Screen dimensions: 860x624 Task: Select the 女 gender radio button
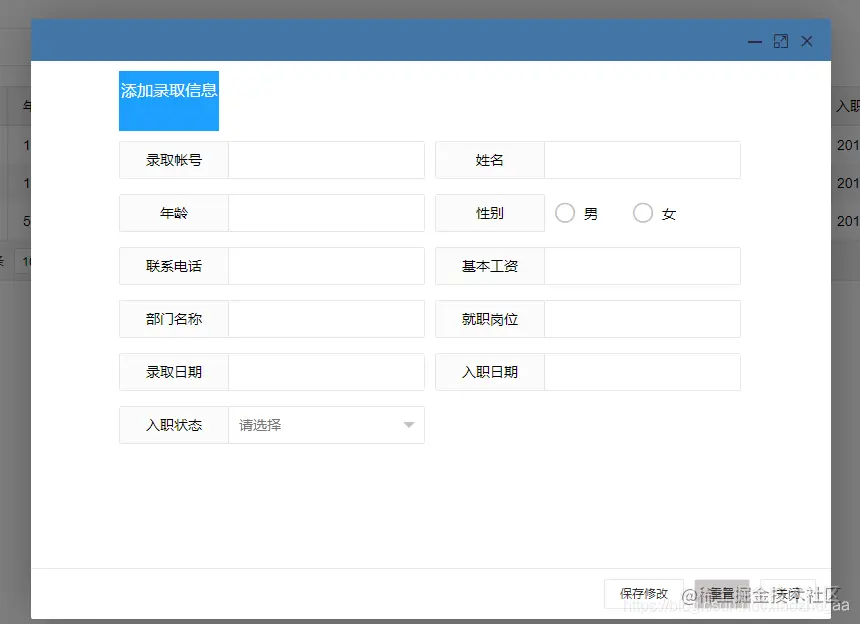[641, 212]
